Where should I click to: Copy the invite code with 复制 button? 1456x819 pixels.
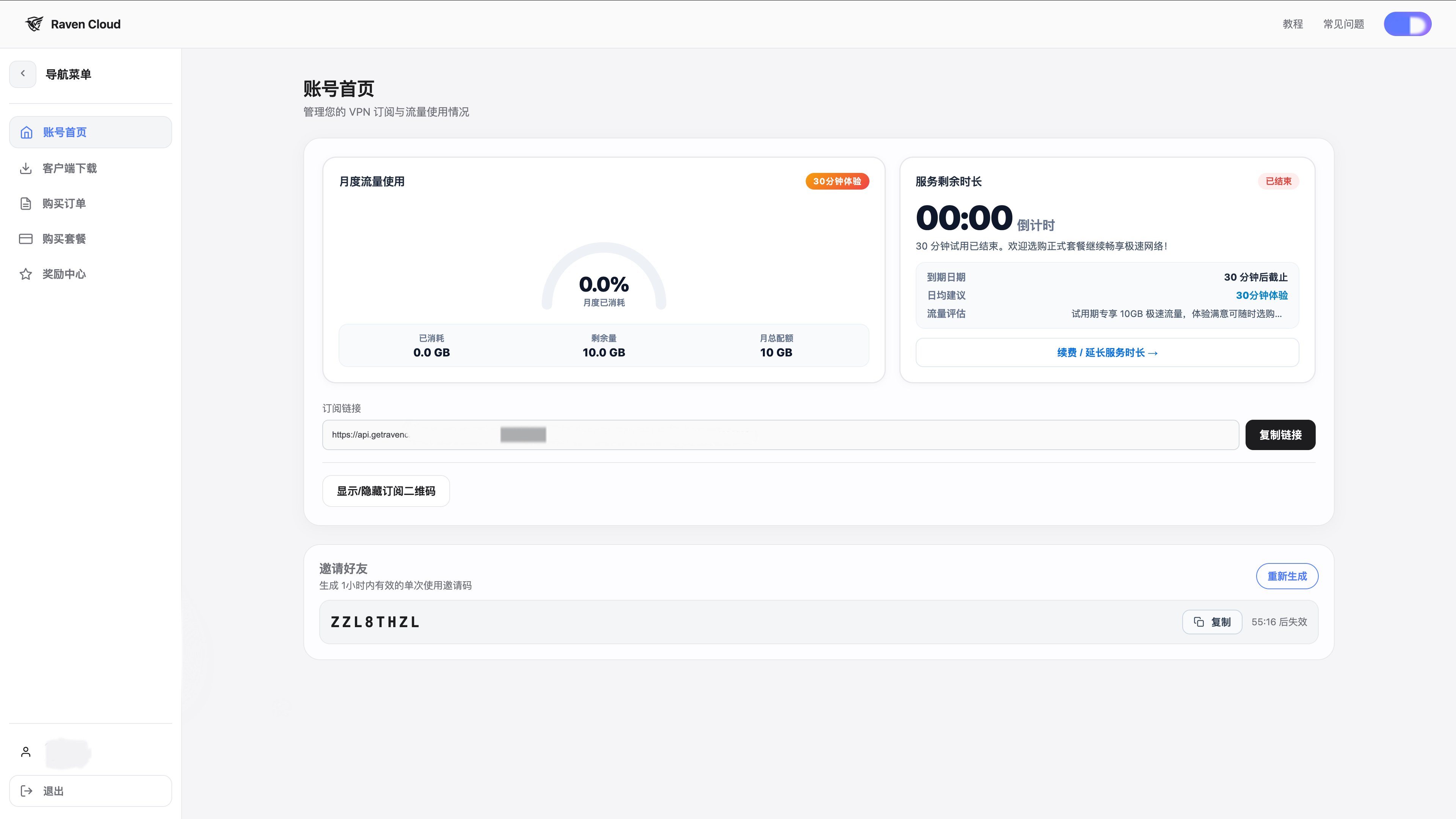1212,622
